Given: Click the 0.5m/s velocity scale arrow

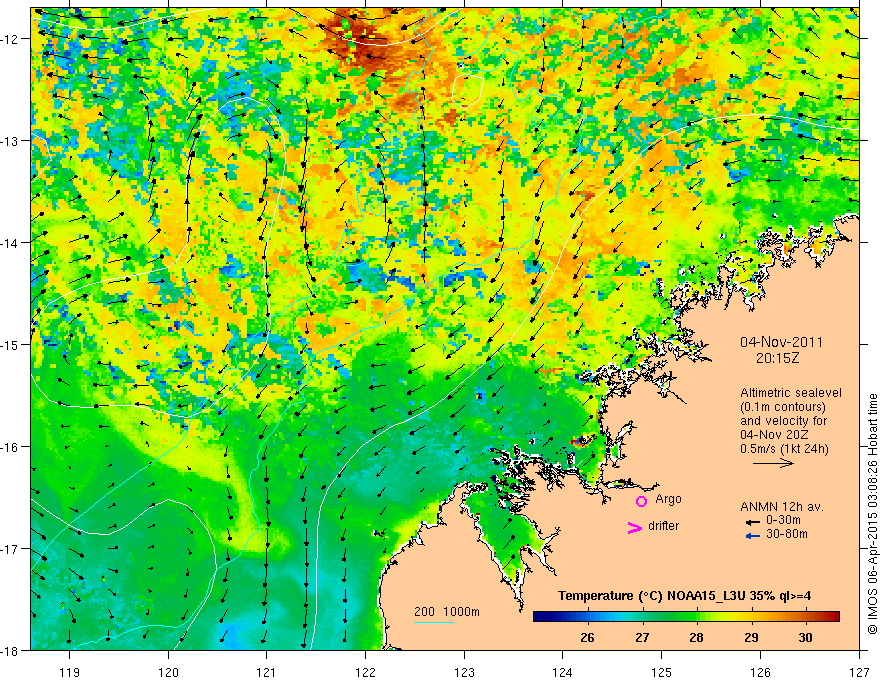Looking at the screenshot, I should pyautogui.click(x=773, y=463).
